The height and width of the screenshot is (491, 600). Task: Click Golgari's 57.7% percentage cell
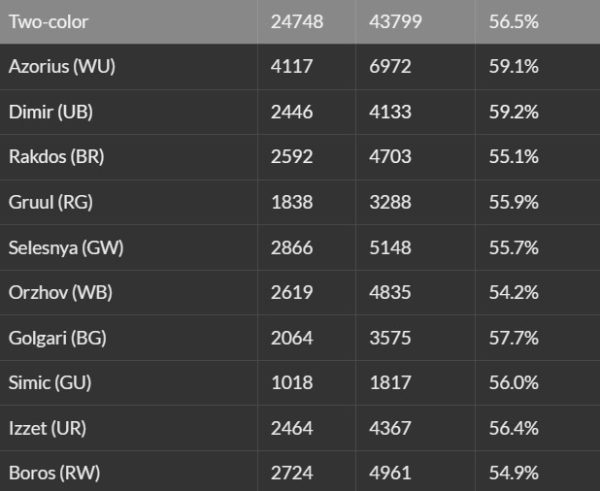[515, 338]
